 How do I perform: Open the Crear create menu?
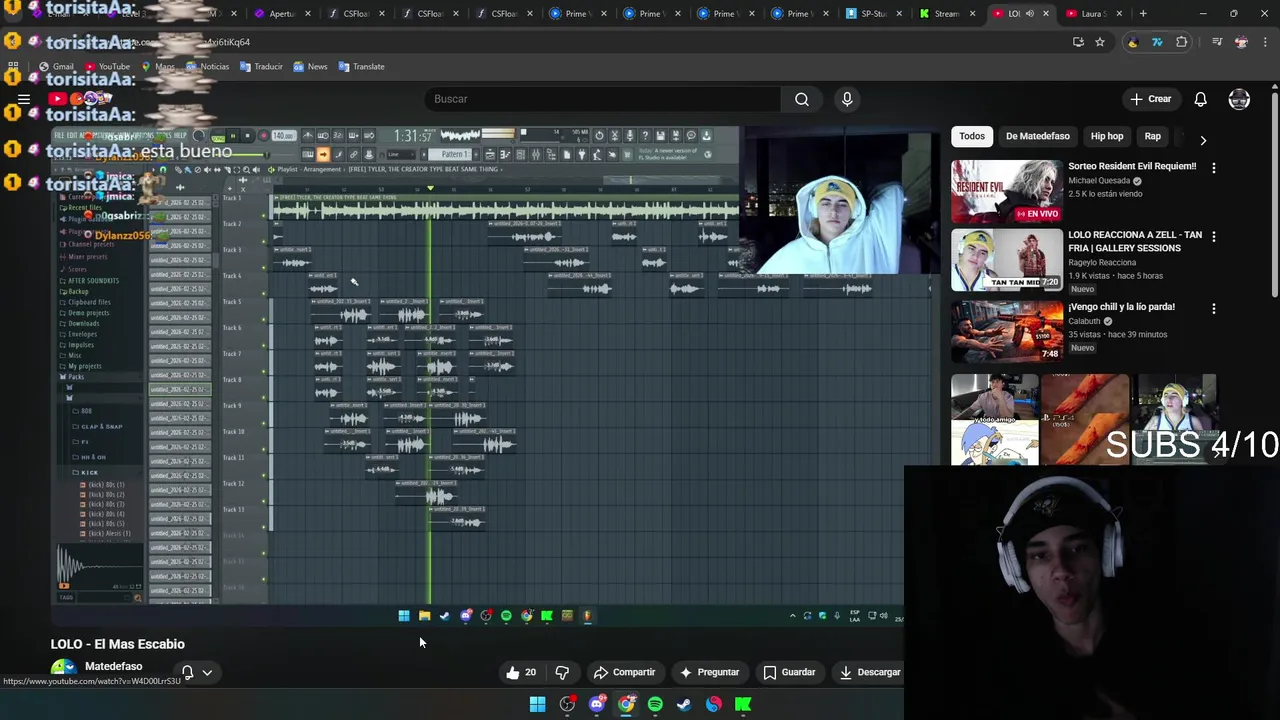1151,99
